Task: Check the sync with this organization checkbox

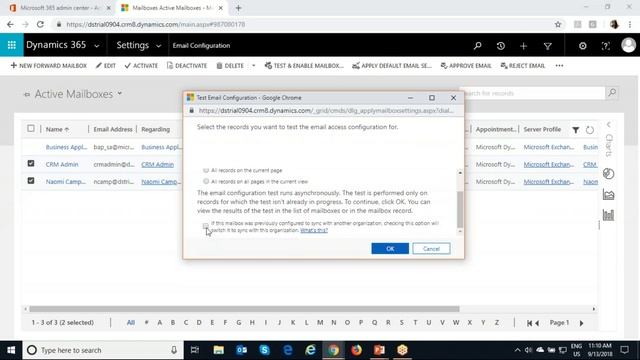Action: click(x=205, y=226)
